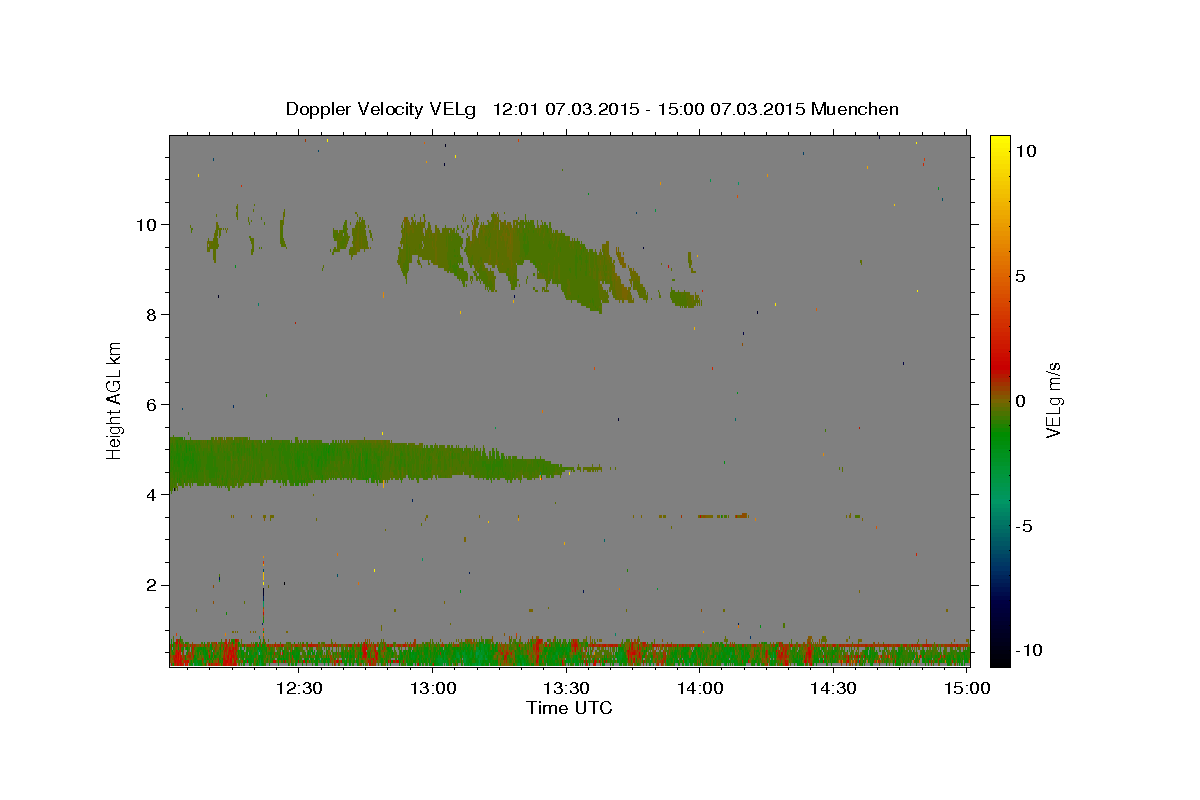Click the 'VELg m/s' colorbar title
This screenshot has width=1200, height=800.
(x=1053, y=400)
